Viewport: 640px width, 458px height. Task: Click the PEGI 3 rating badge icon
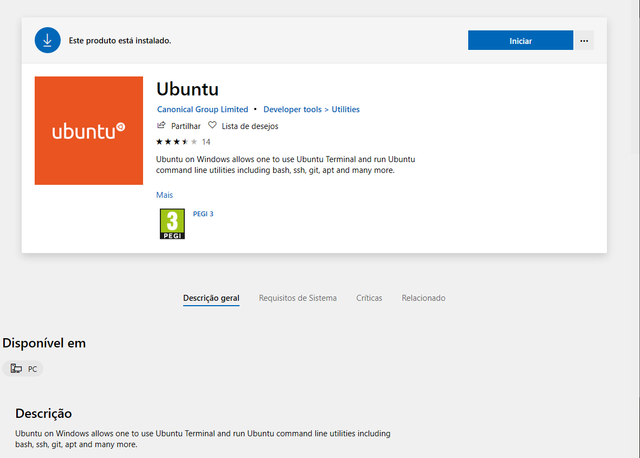[x=172, y=224]
